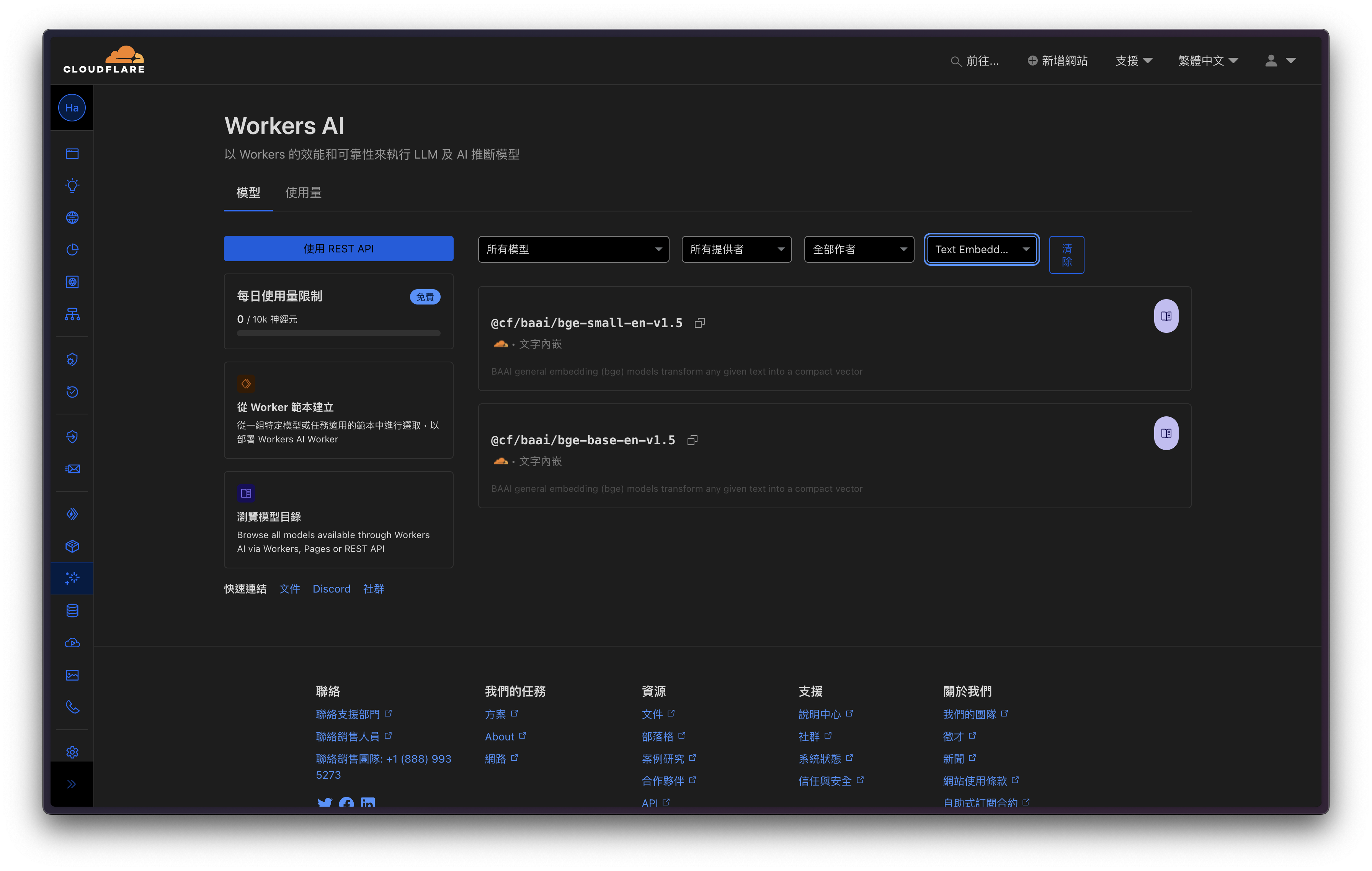Screen dimensions: 1372x871
Task: Open the 所有模型 dropdown
Action: point(573,249)
